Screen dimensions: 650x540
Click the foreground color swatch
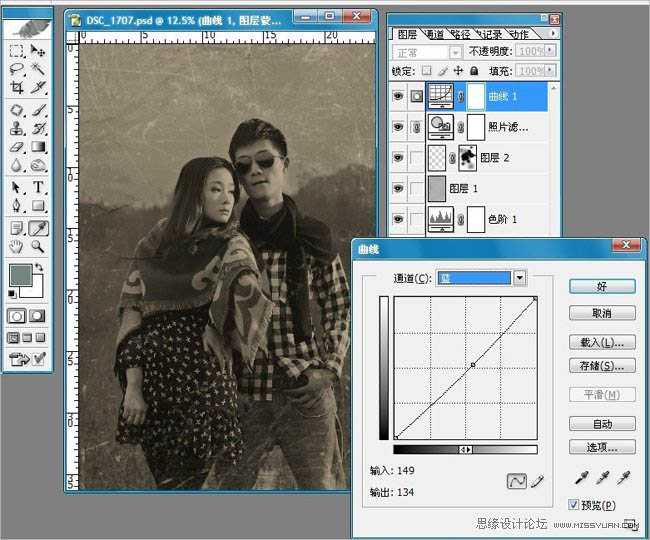(x=20, y=275)
